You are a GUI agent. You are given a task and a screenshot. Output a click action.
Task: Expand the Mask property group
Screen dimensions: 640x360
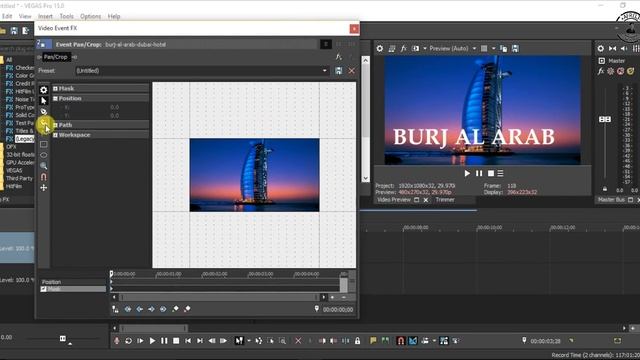click(x=55, y=89)
